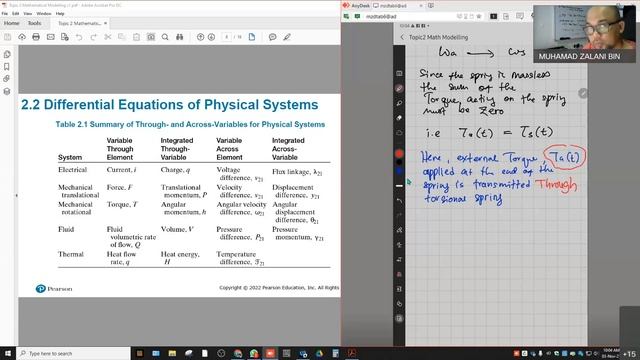Go to next page with down arrow

pyautogui.click(x=211, y=37)
